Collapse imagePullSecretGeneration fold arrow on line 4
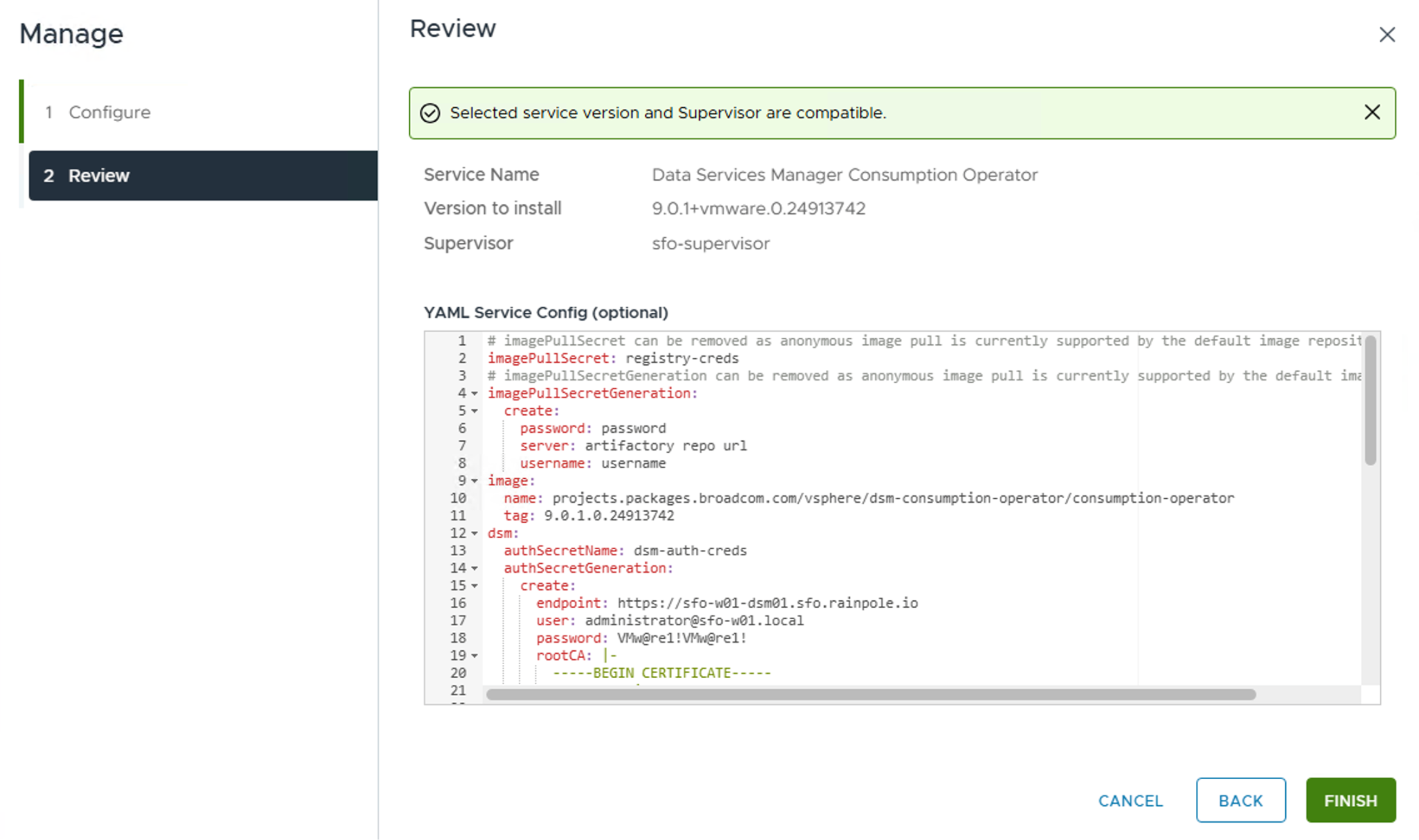1419x840 pixels. click(x=475, y=393)
